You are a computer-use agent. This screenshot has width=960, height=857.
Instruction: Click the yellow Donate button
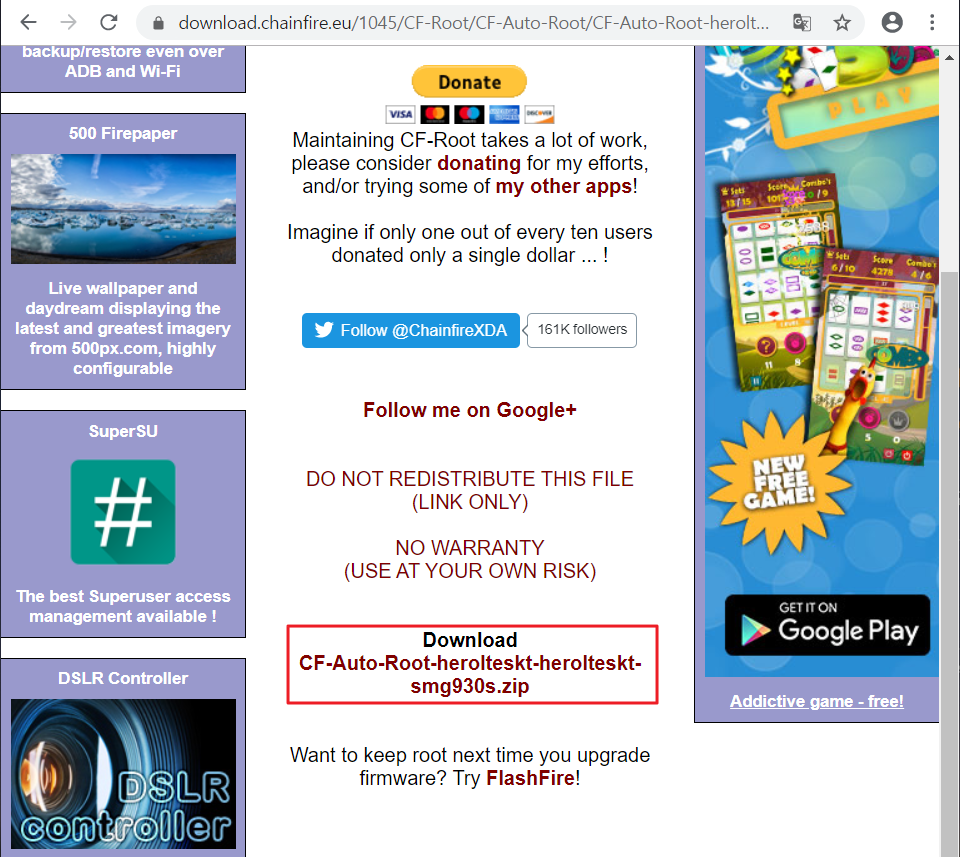[x=470, y=81]
